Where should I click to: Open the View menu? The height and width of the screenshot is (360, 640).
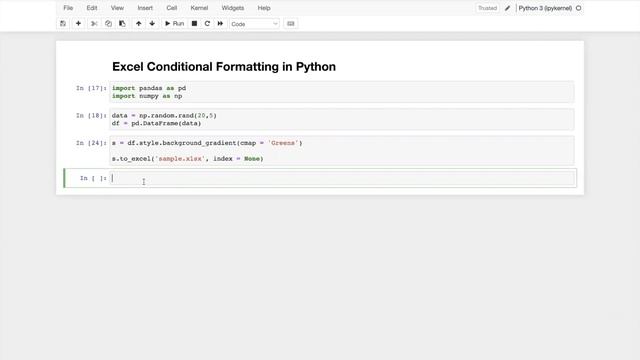coord(117,8)
